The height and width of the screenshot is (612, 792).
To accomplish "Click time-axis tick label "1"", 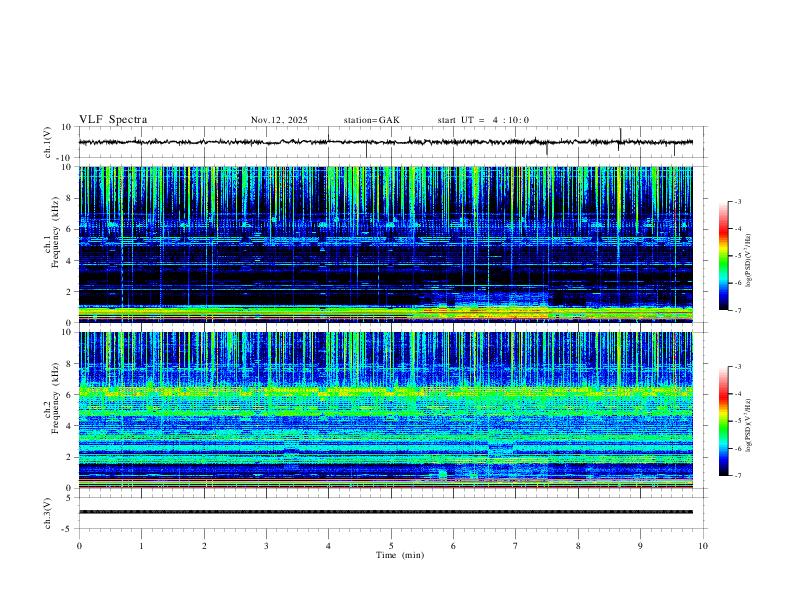I will (141, 546).
